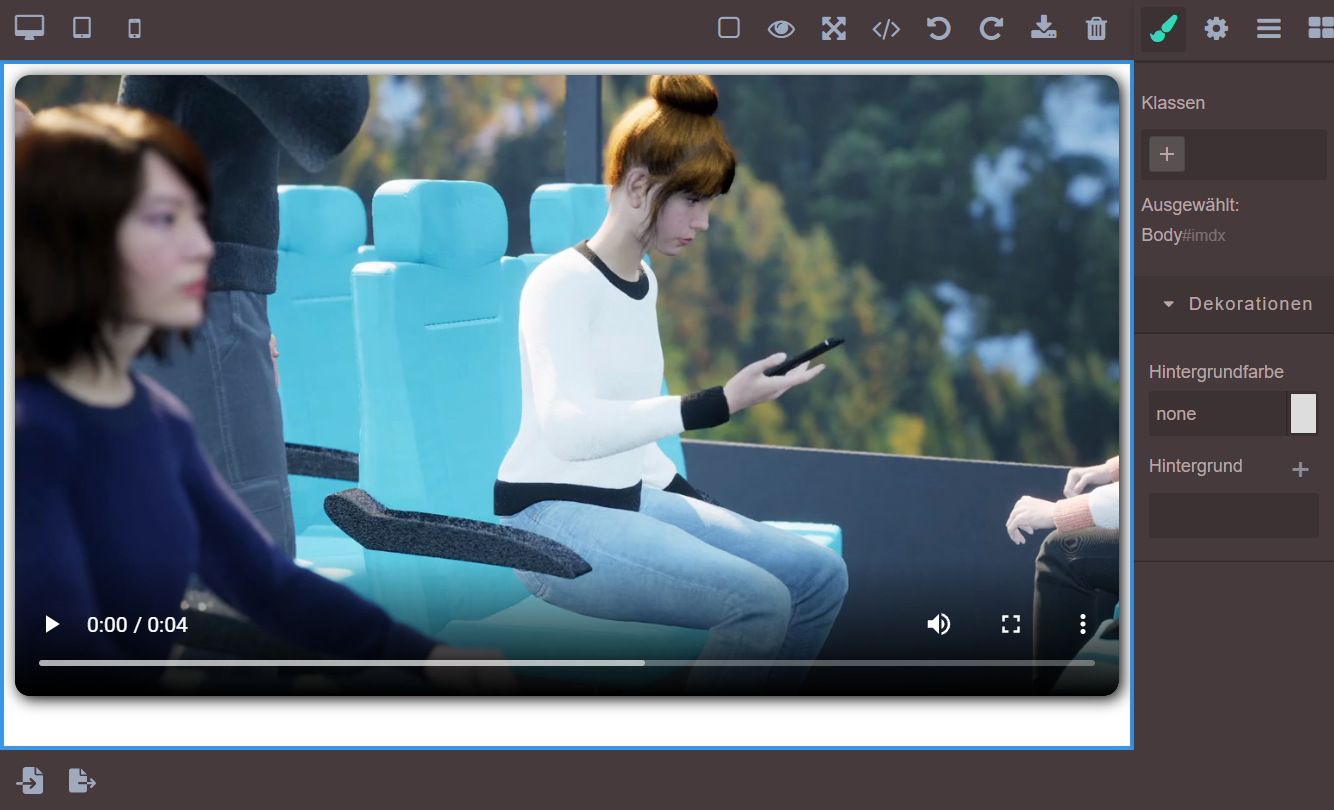1334x810 pixels.
Task: Switch to mobile device preview
Action: pos(135,28)
